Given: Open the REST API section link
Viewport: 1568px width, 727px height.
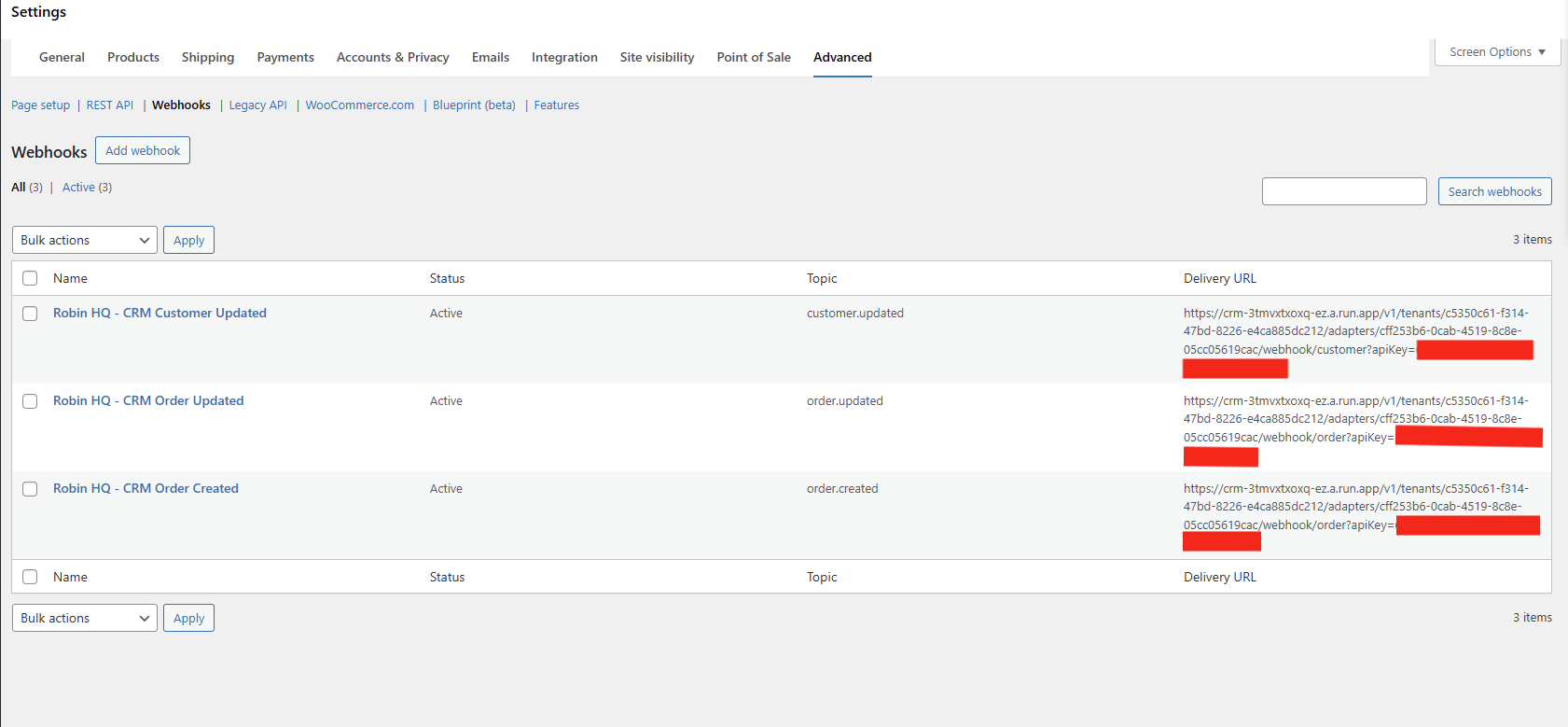Looking at the screenshot, I should [110, 105].
